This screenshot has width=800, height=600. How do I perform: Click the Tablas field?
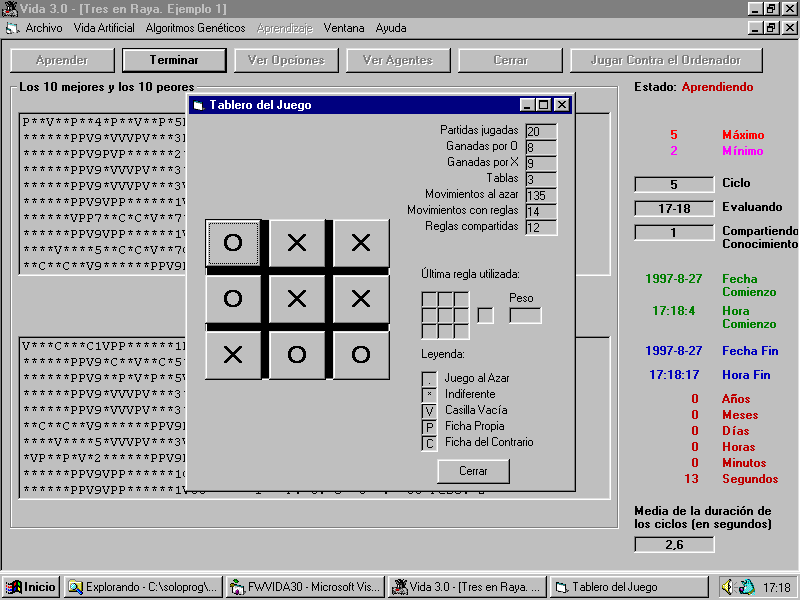point(541,179)
